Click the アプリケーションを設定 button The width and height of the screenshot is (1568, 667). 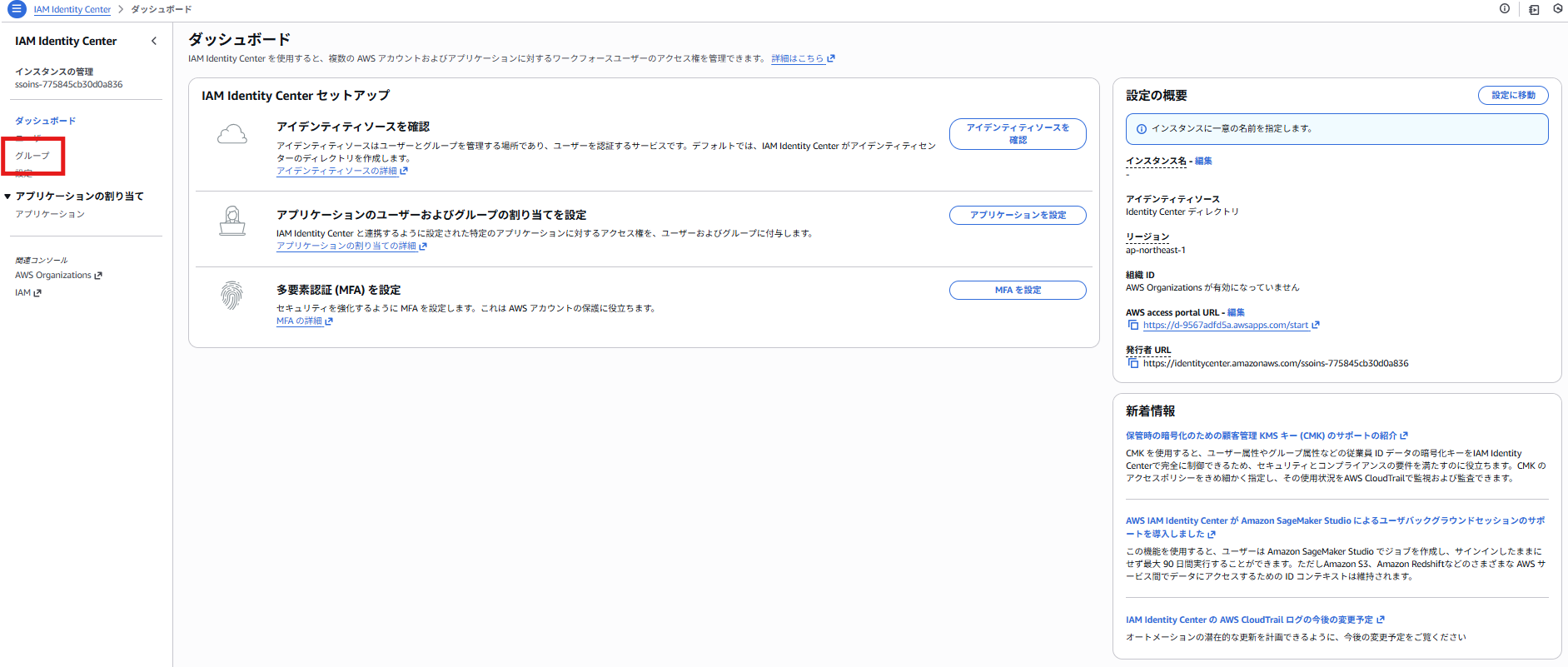1018,215
